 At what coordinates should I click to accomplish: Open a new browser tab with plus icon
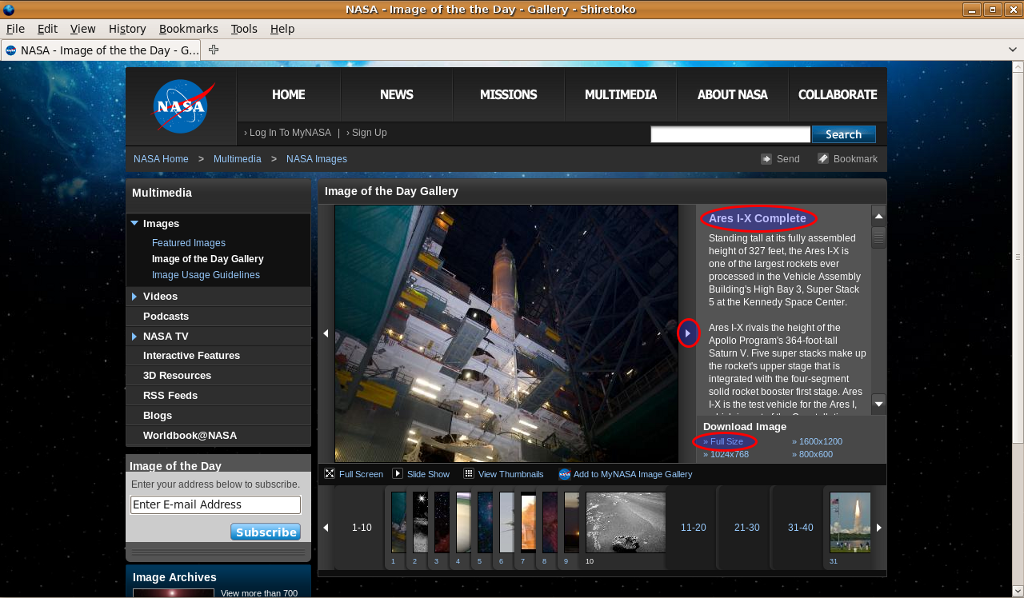214,50
